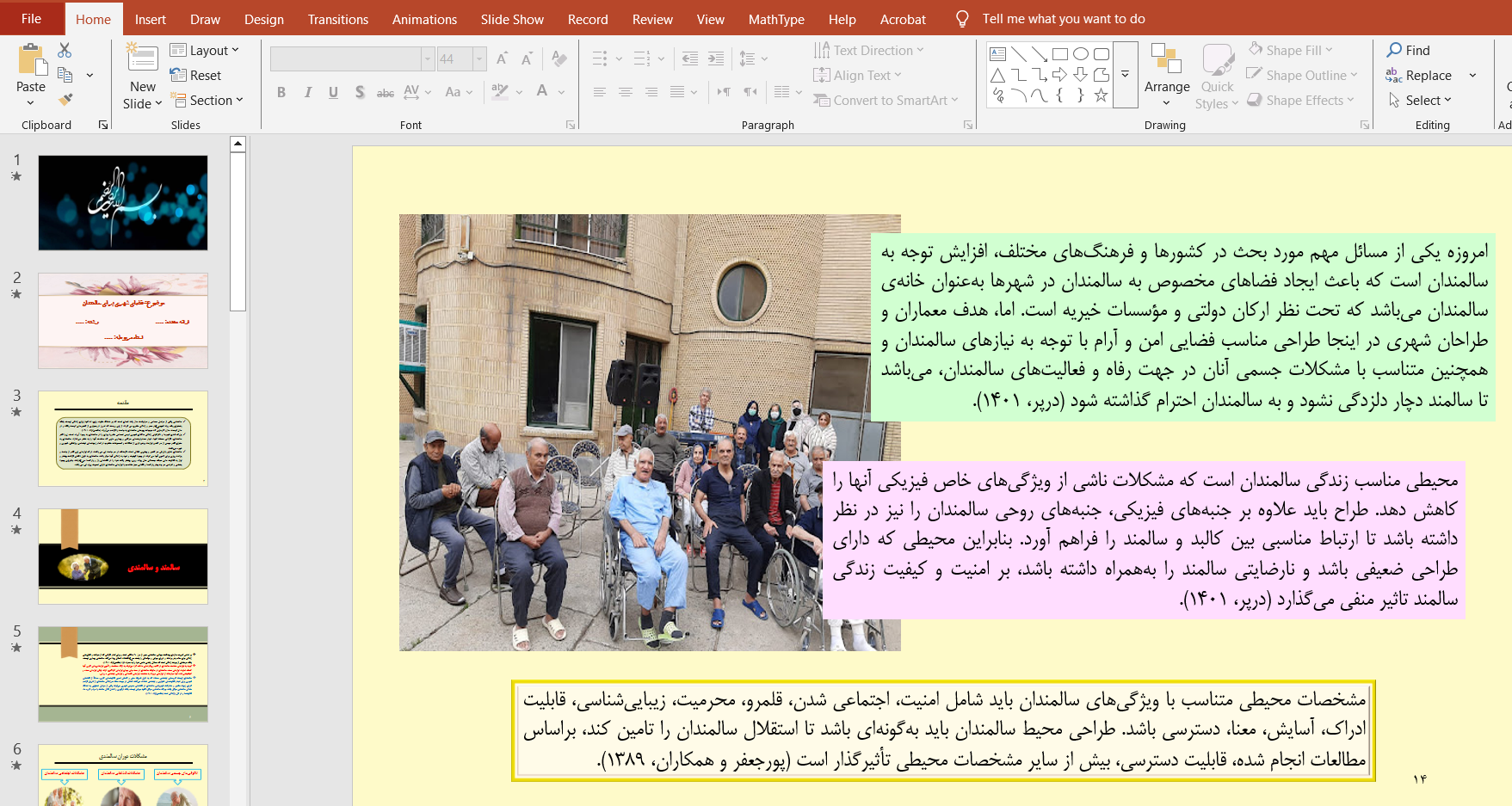Select slide 4 thumbnail in panel
The height and width of the screenshot is (806, 1512).
coord(123,557)
